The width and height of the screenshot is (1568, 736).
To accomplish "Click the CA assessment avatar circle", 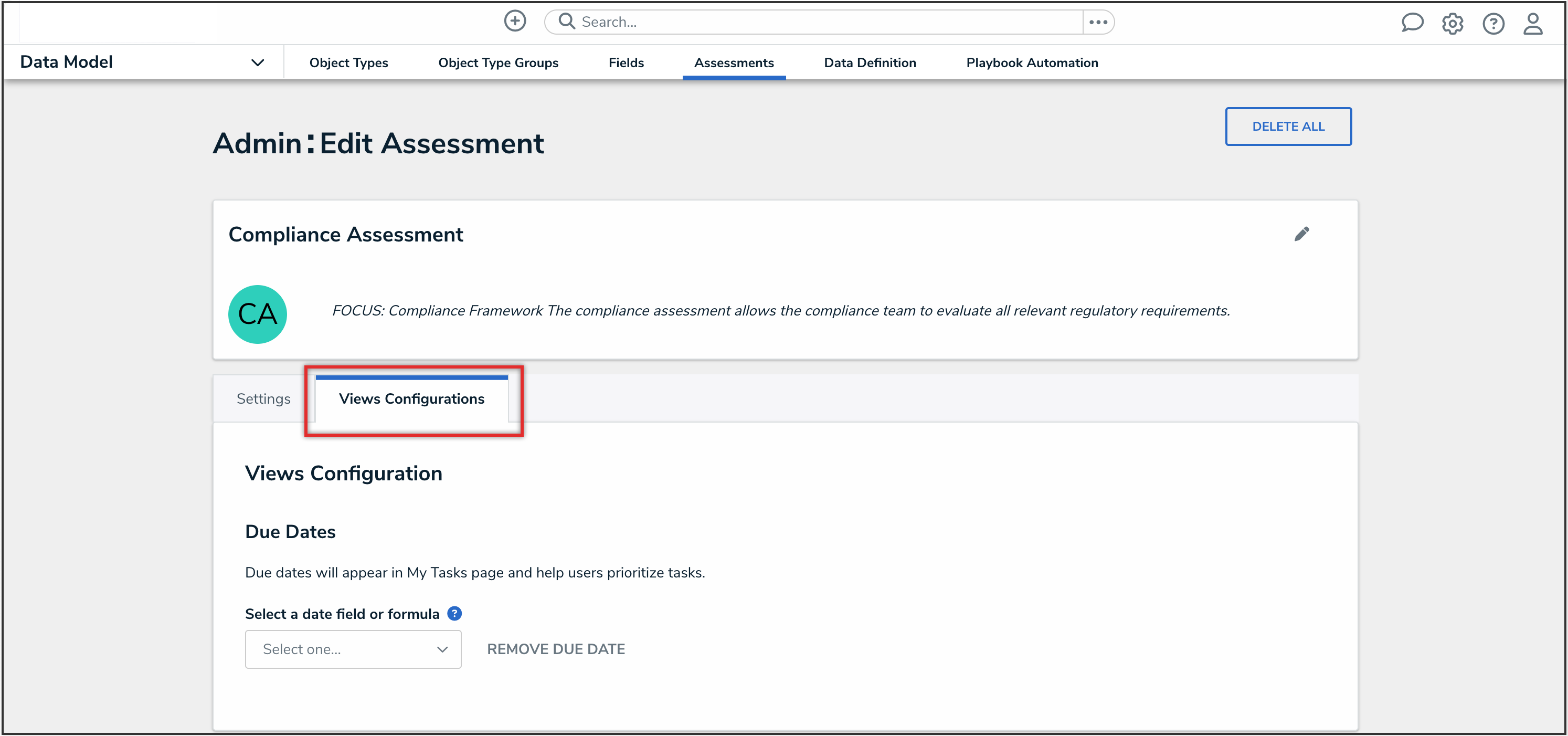I will pos(258,314).
